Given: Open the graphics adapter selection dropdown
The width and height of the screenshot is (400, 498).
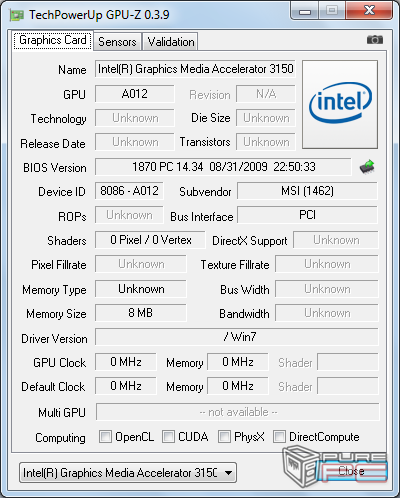Looking at the screenshot, I should (128, 472).
